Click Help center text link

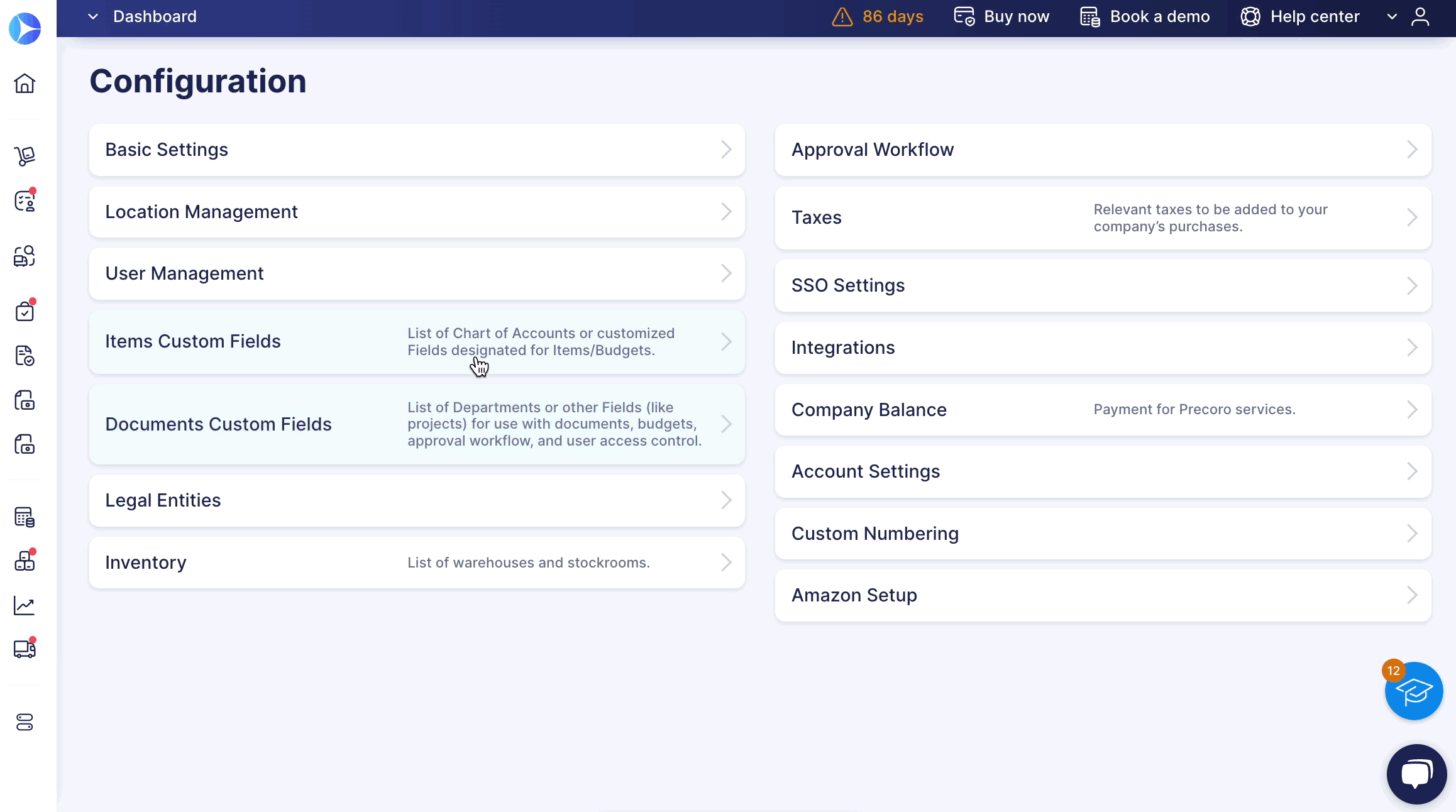(x=1315, y=16)
